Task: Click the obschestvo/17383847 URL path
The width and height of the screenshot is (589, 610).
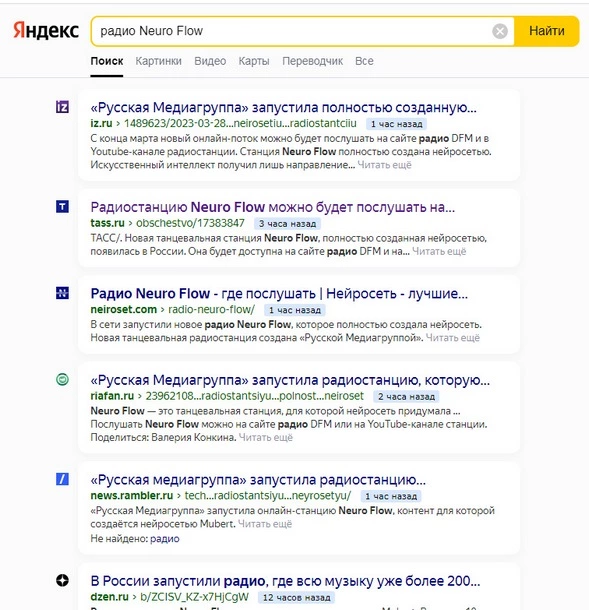Action: 190,223
